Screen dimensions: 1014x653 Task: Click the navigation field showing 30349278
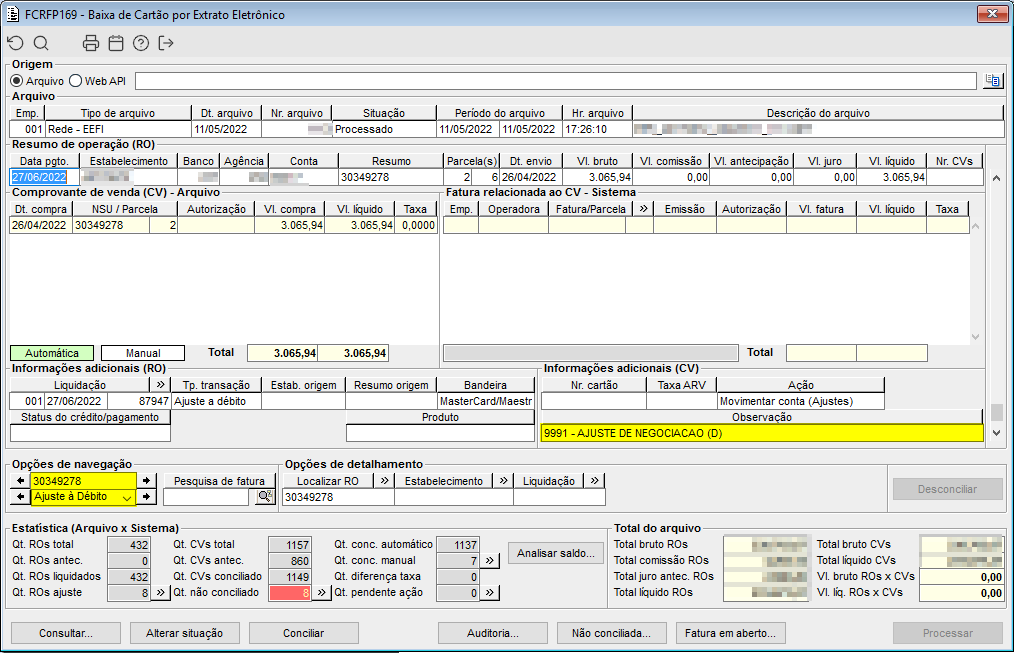click(x=83, y=480)
